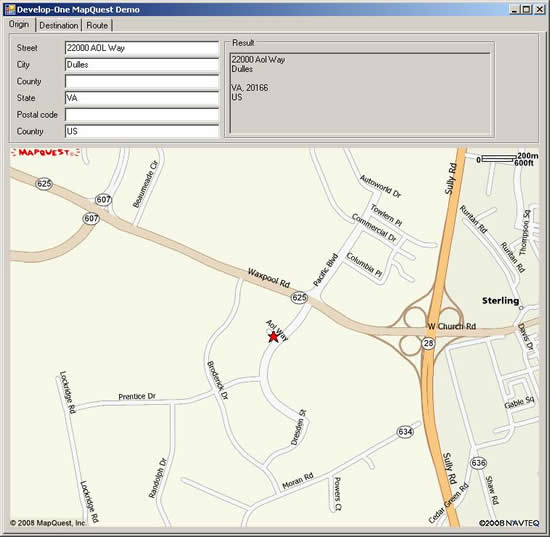550x537 pixels.
Task: Click the Sterling town label
Action: click(x=501, y=301)
